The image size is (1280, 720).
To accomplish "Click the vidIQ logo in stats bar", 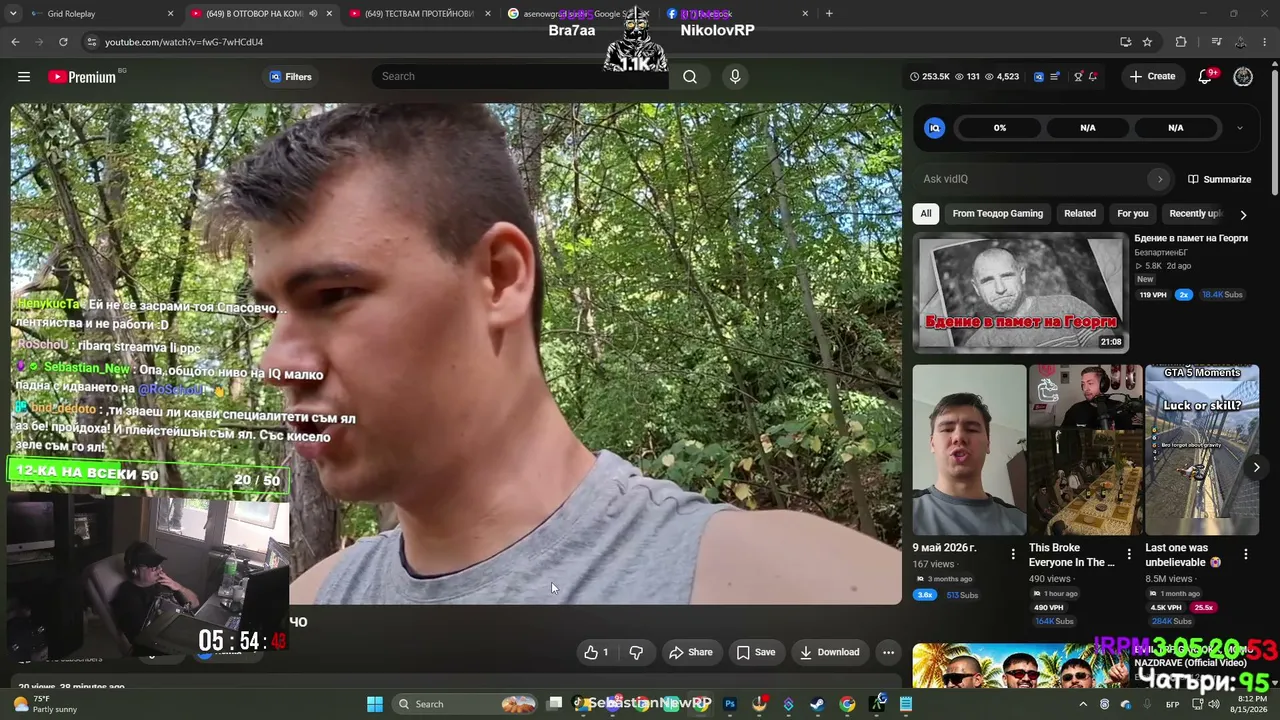I will pos(1038,77).
